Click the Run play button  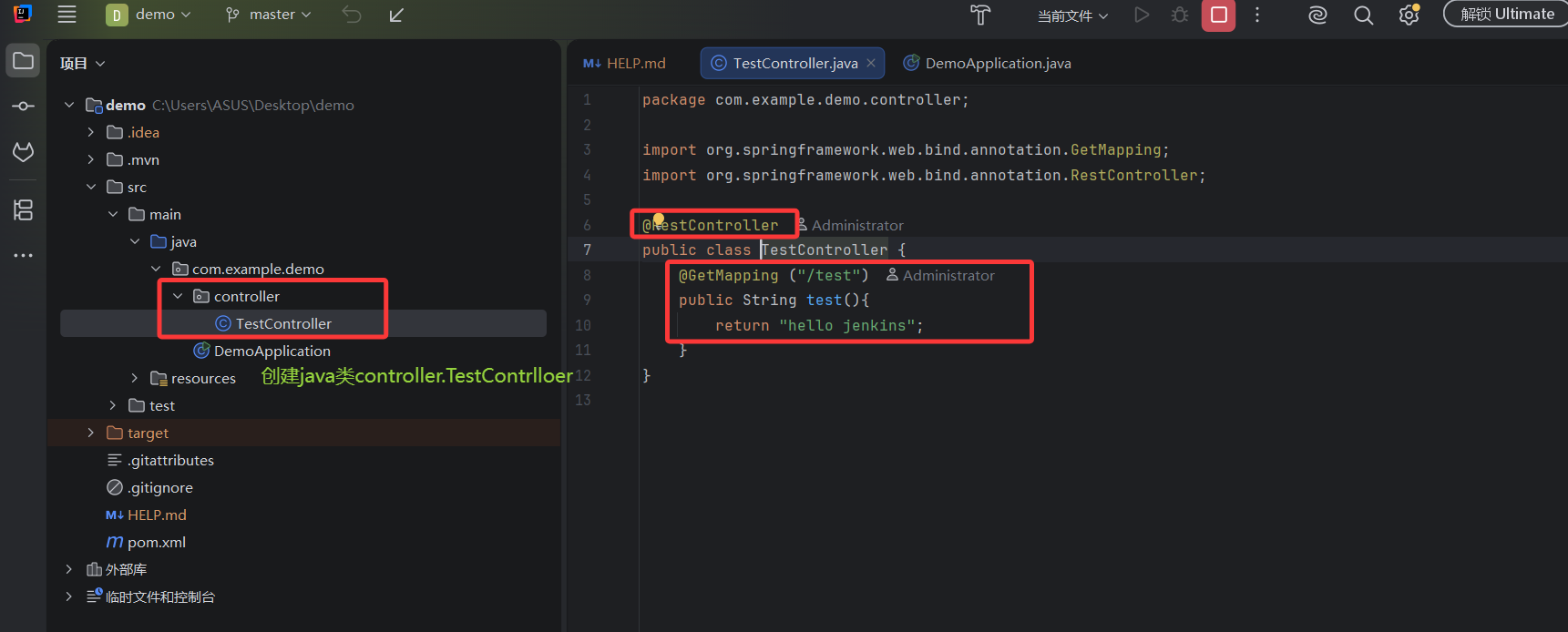[1142, 15]
